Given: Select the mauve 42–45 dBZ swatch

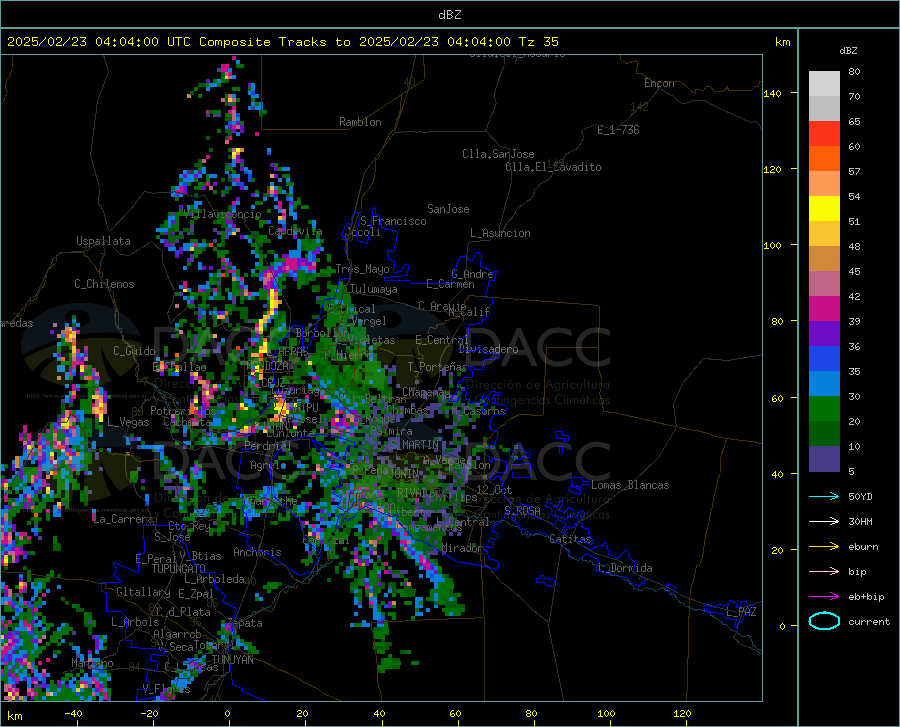Looking at the screenshot, I should tap(824, 284).
